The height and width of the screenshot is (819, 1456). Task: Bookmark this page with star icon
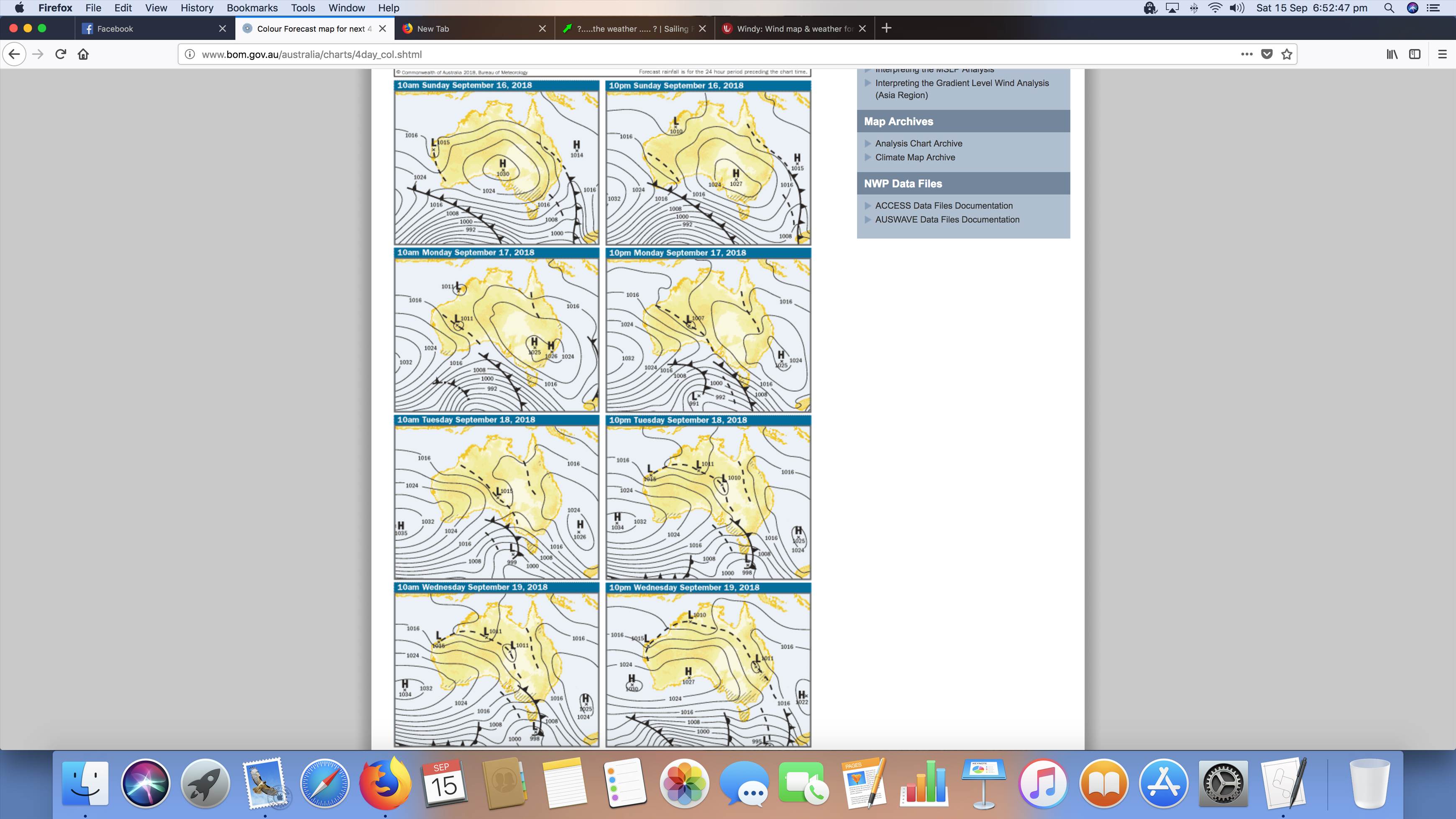pos(1287,54)
